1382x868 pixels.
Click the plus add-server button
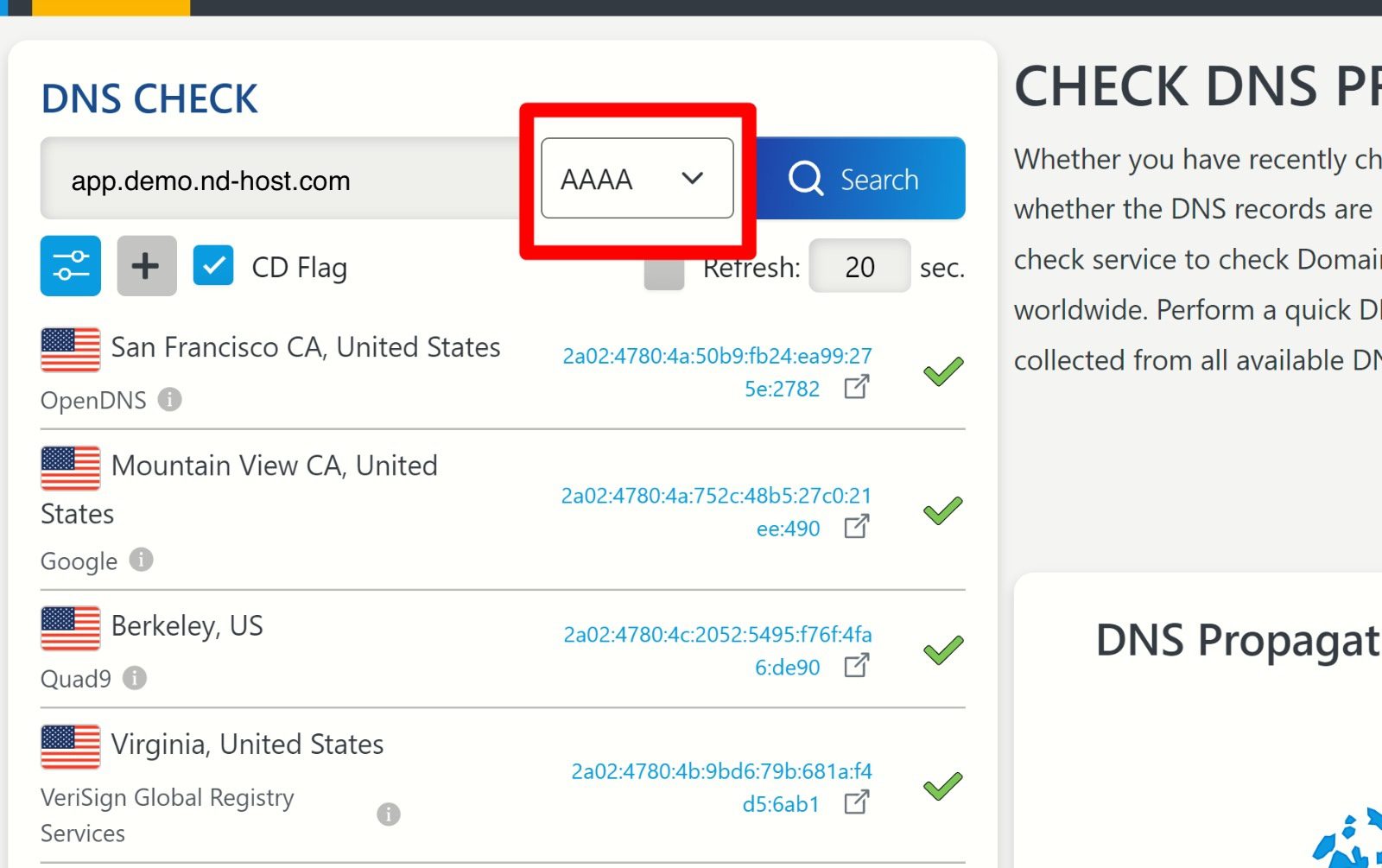click(x=146, y=266)
